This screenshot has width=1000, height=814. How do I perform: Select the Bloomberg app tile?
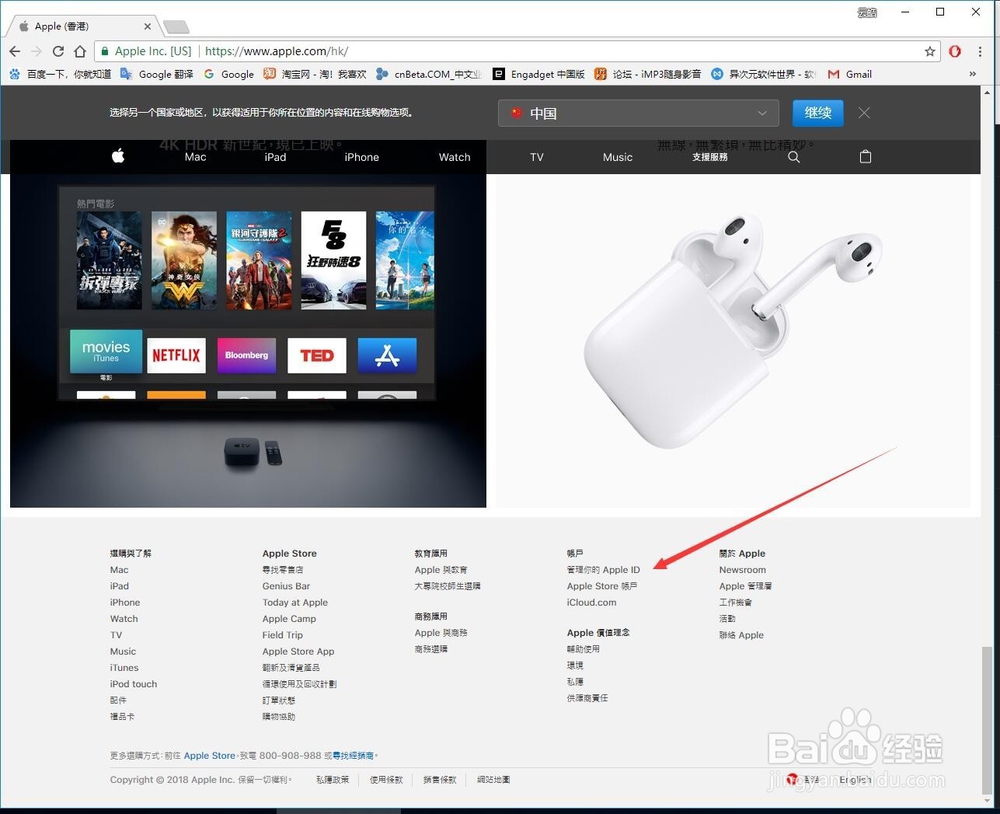click(x=247, y=355)
